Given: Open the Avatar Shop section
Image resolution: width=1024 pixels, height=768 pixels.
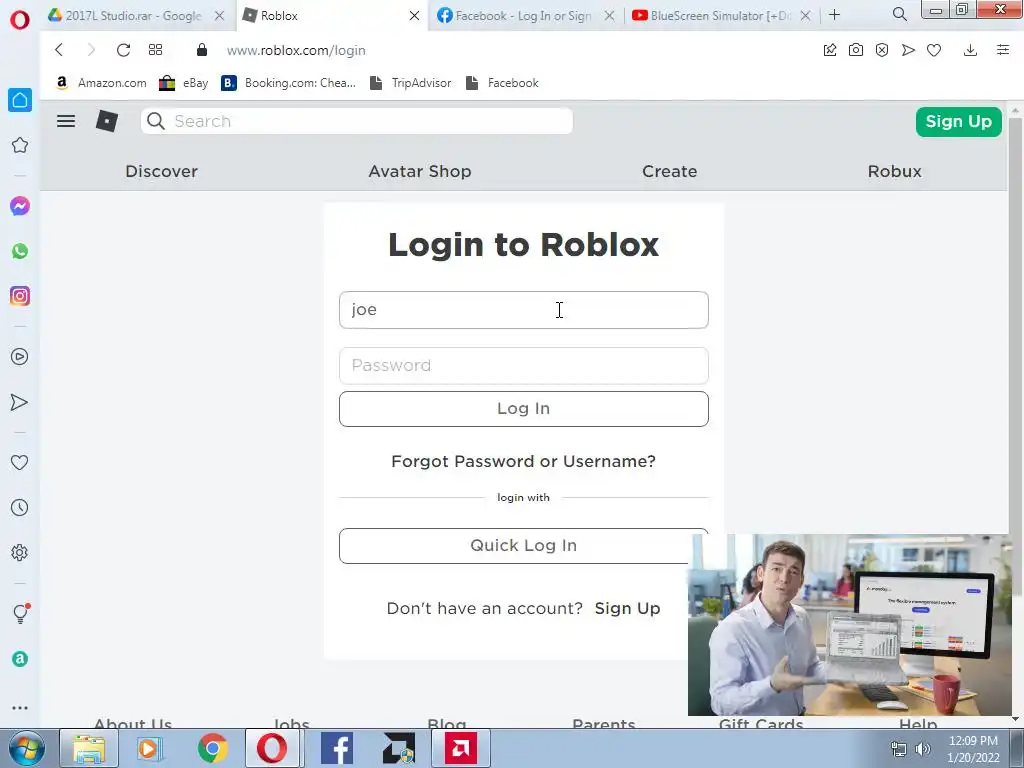Looking at the screenshot, I should tap(420, 171).
